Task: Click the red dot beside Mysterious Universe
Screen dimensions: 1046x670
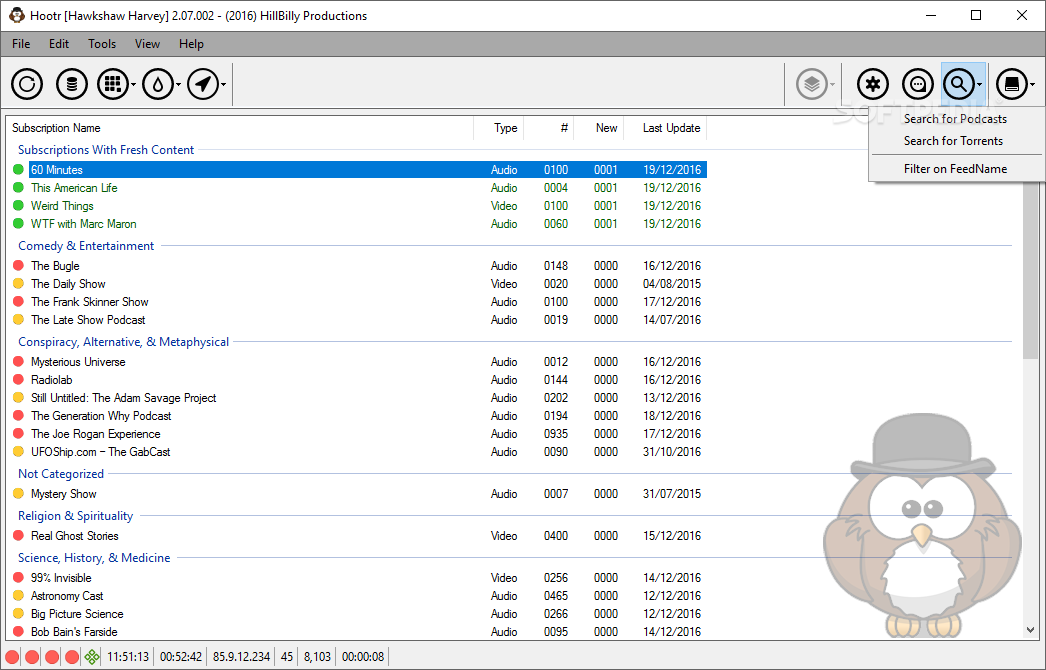Action: click(19, 362)
